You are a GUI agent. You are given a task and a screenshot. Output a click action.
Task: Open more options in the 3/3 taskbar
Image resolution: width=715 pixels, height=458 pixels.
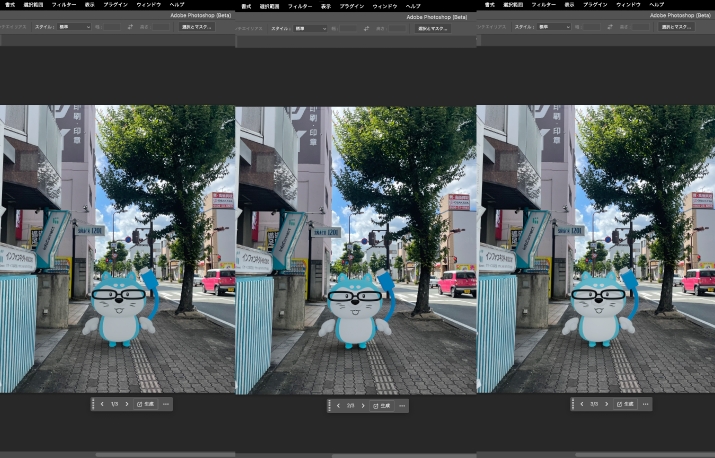pos(645,404)
